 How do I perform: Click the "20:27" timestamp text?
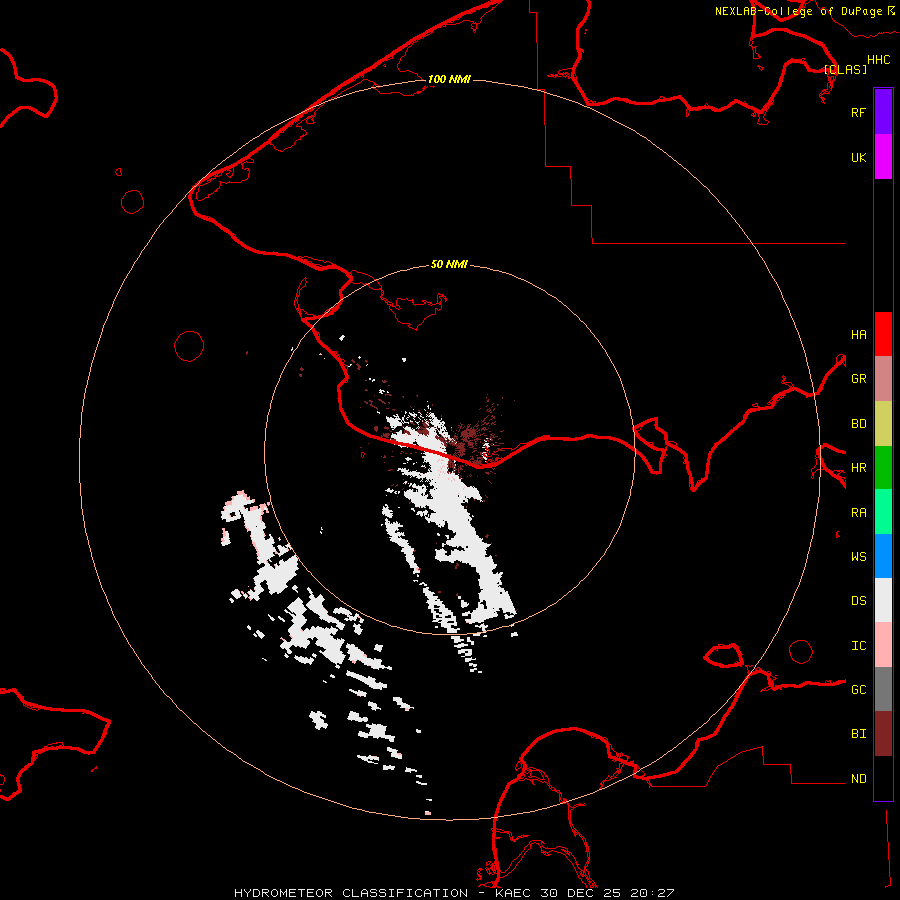click(x=652, y=893)
